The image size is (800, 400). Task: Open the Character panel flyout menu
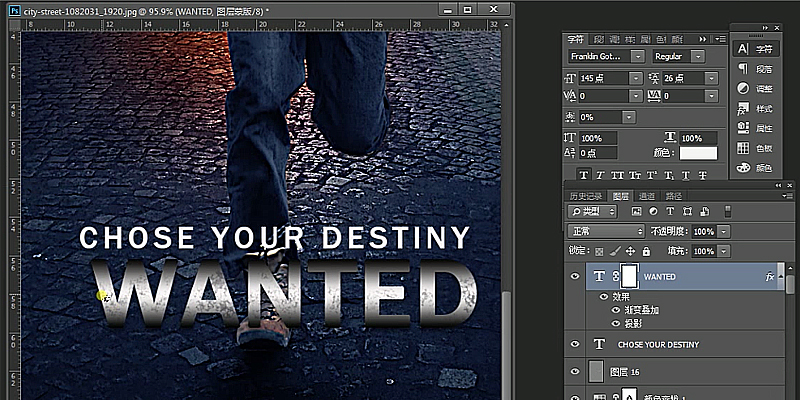point(720,39)
